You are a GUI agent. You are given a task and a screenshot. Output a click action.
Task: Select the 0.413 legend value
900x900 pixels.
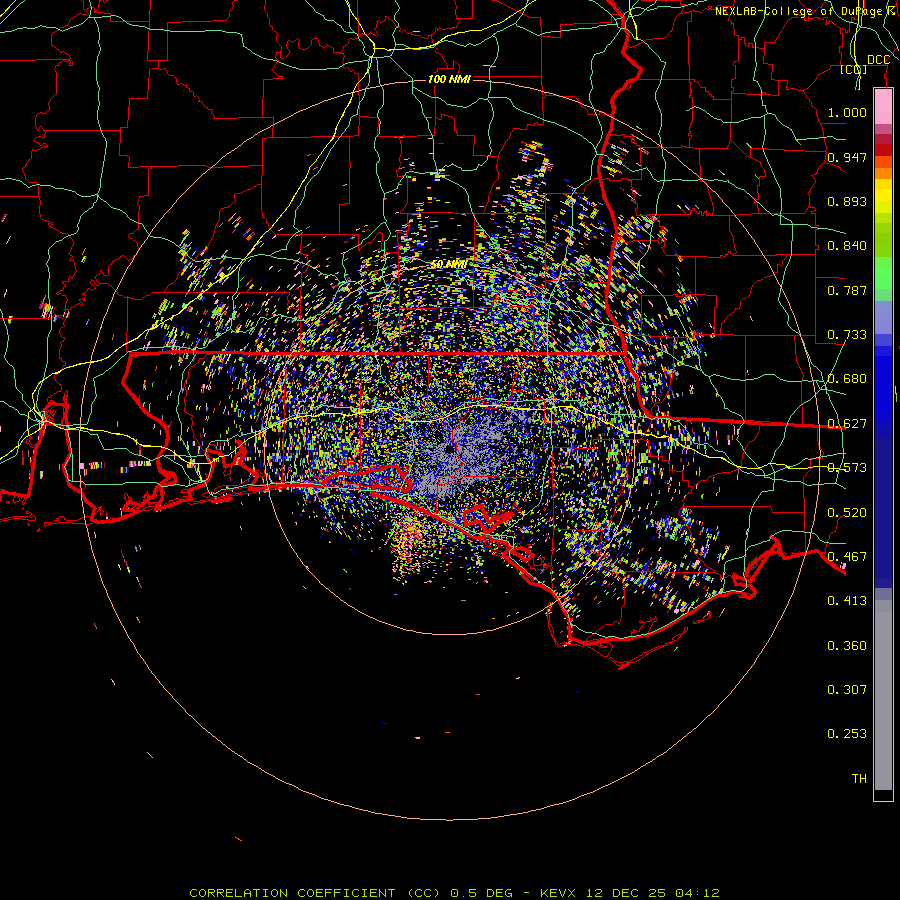point(847,601)
